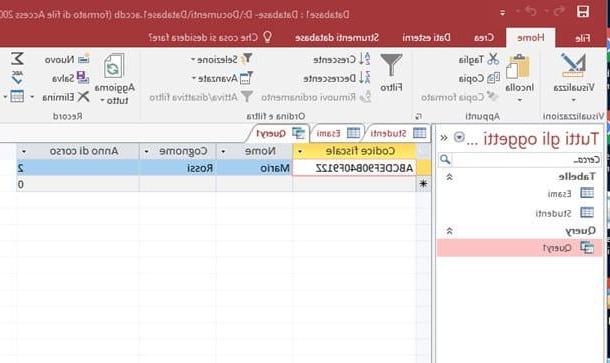
Task: Click the Rossi cell
Action: click(x=177, y=168)
